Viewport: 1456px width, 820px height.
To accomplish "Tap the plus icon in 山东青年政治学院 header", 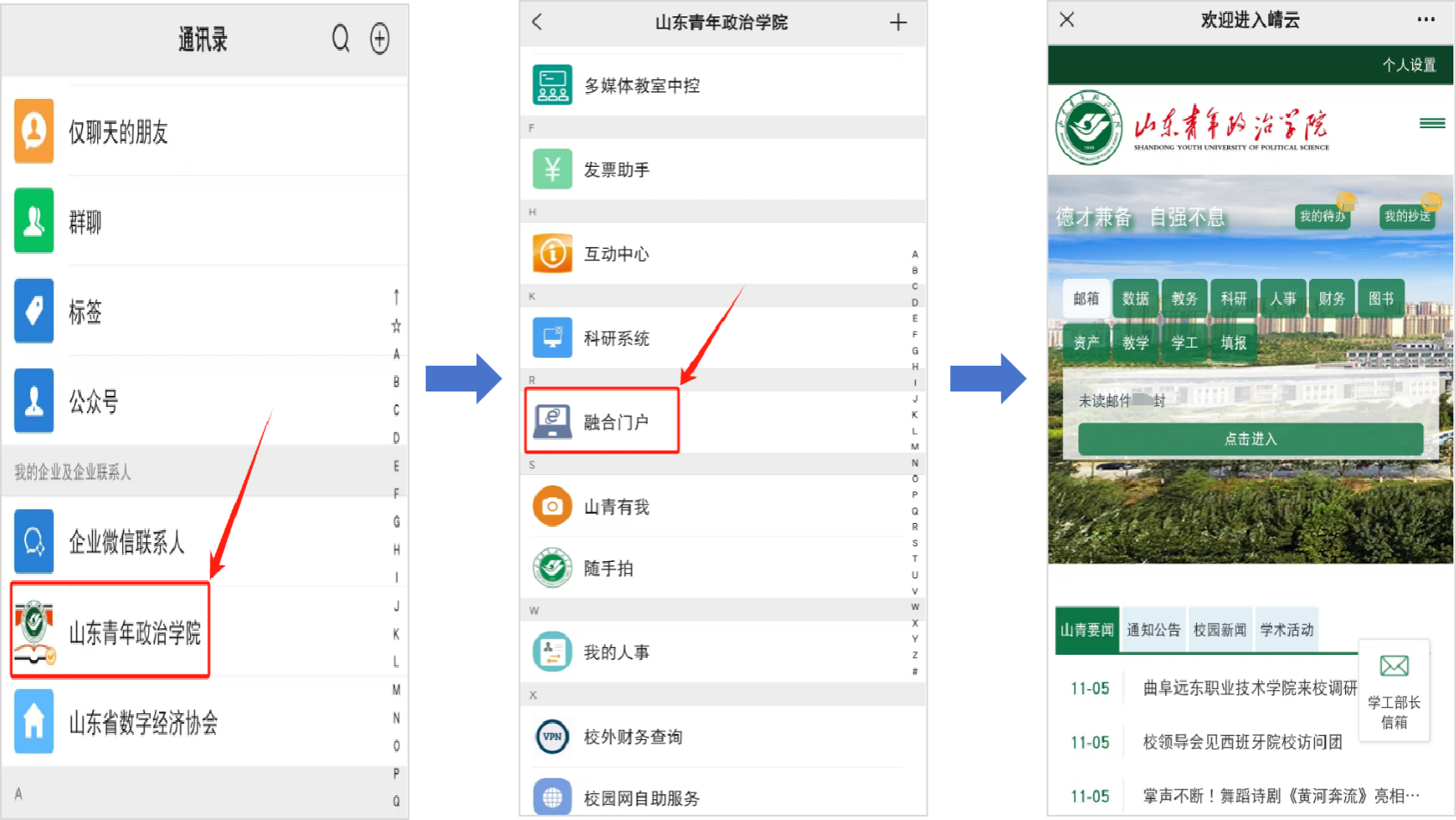I will [x=898, y=22].
